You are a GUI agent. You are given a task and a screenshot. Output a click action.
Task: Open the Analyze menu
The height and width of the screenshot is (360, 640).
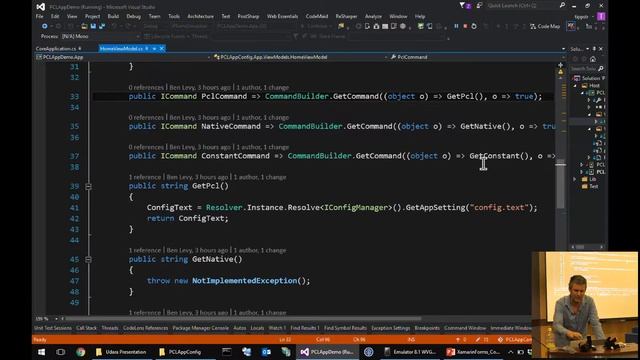tap(373, 16)
